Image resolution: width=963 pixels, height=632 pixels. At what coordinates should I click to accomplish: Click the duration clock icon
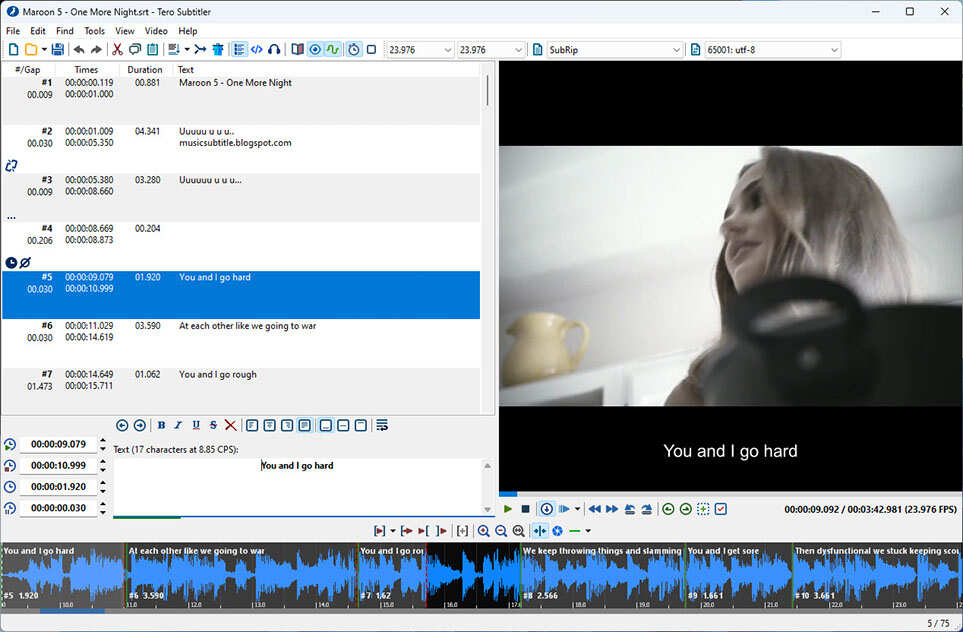pyautogui.click(x=10, y=487)
